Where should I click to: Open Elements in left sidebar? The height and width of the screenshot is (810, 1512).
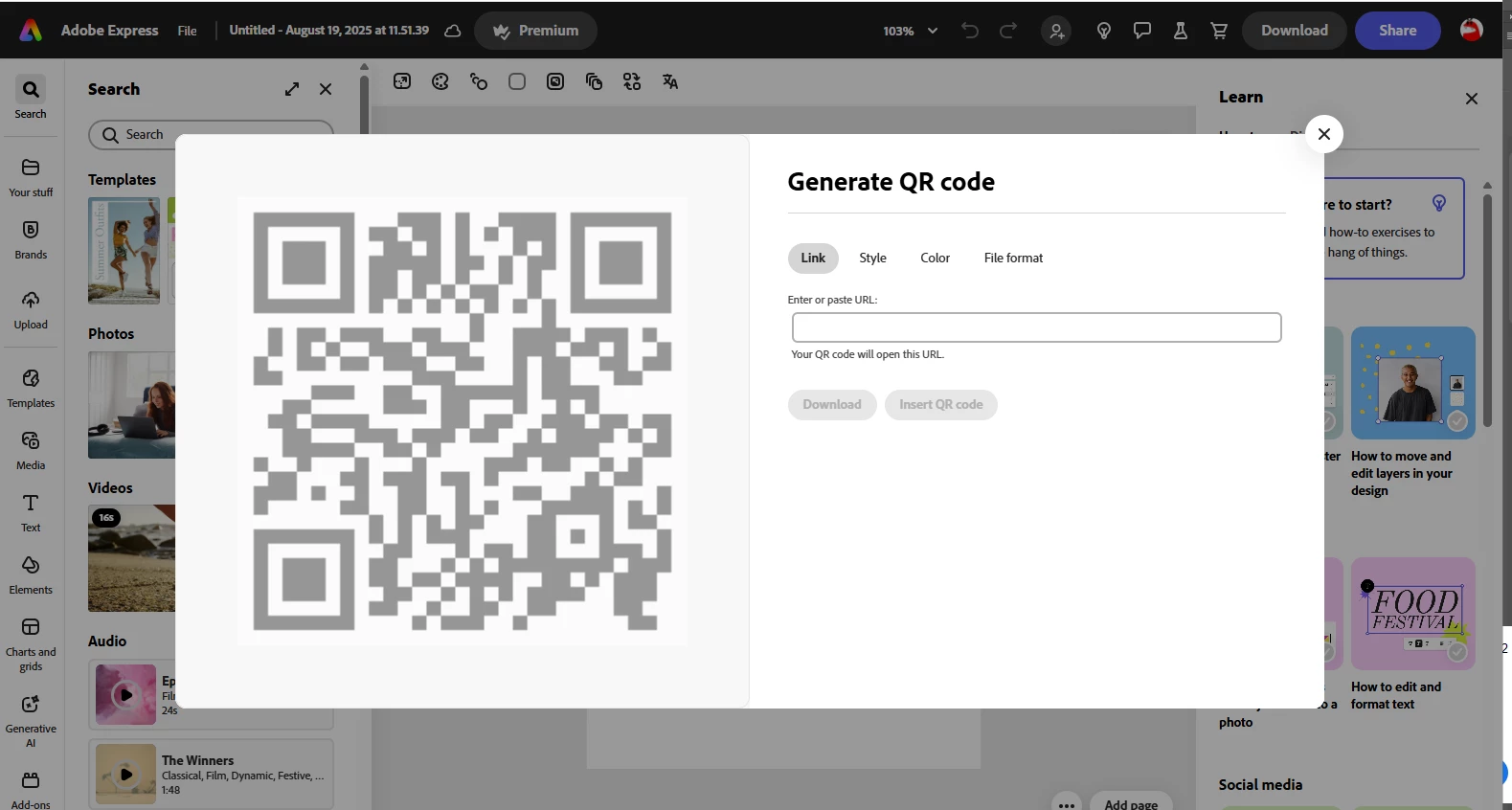(31, 574)
